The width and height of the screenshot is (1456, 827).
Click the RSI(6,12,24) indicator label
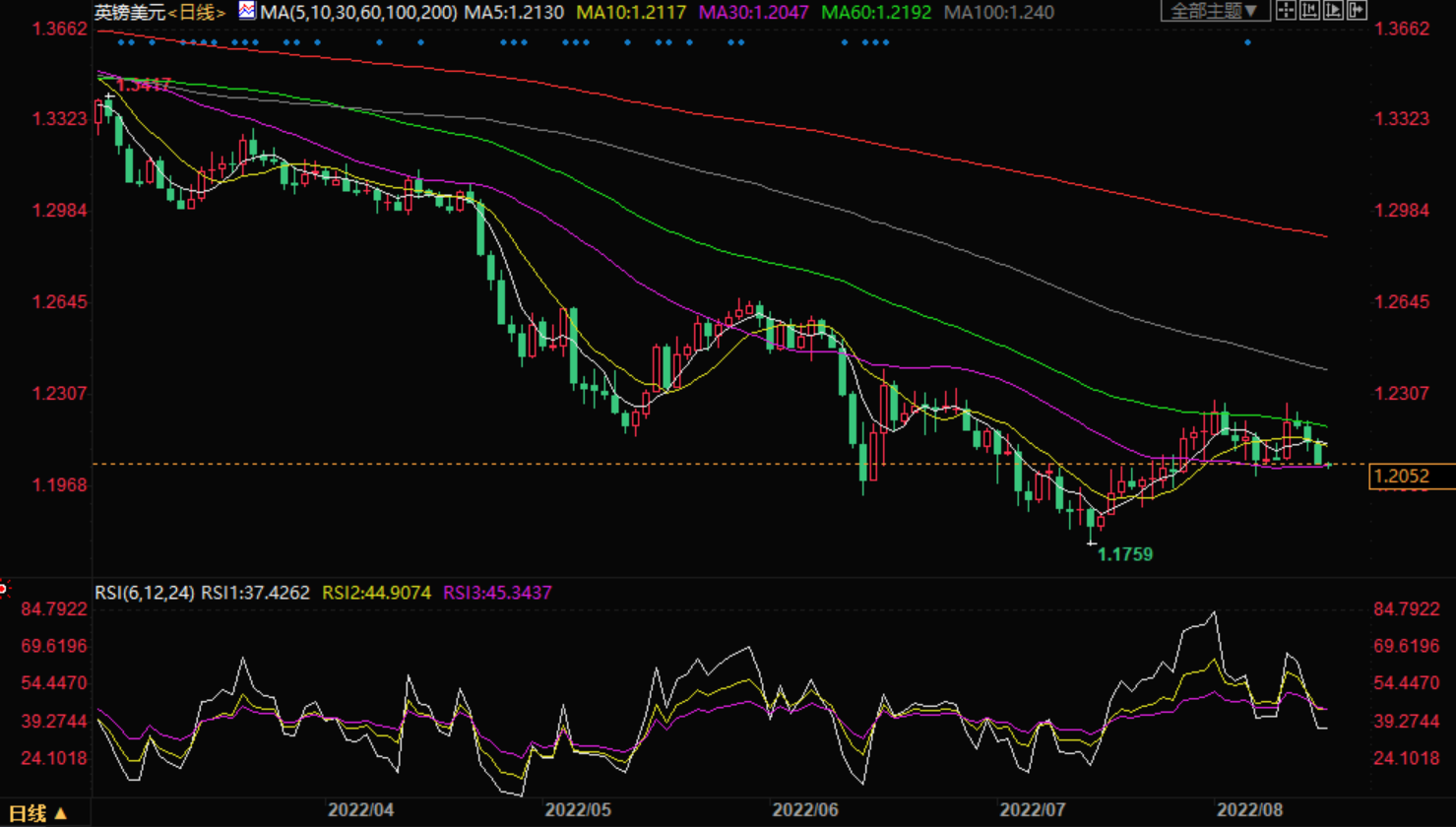pyautogui.click(x=144, y=593)
